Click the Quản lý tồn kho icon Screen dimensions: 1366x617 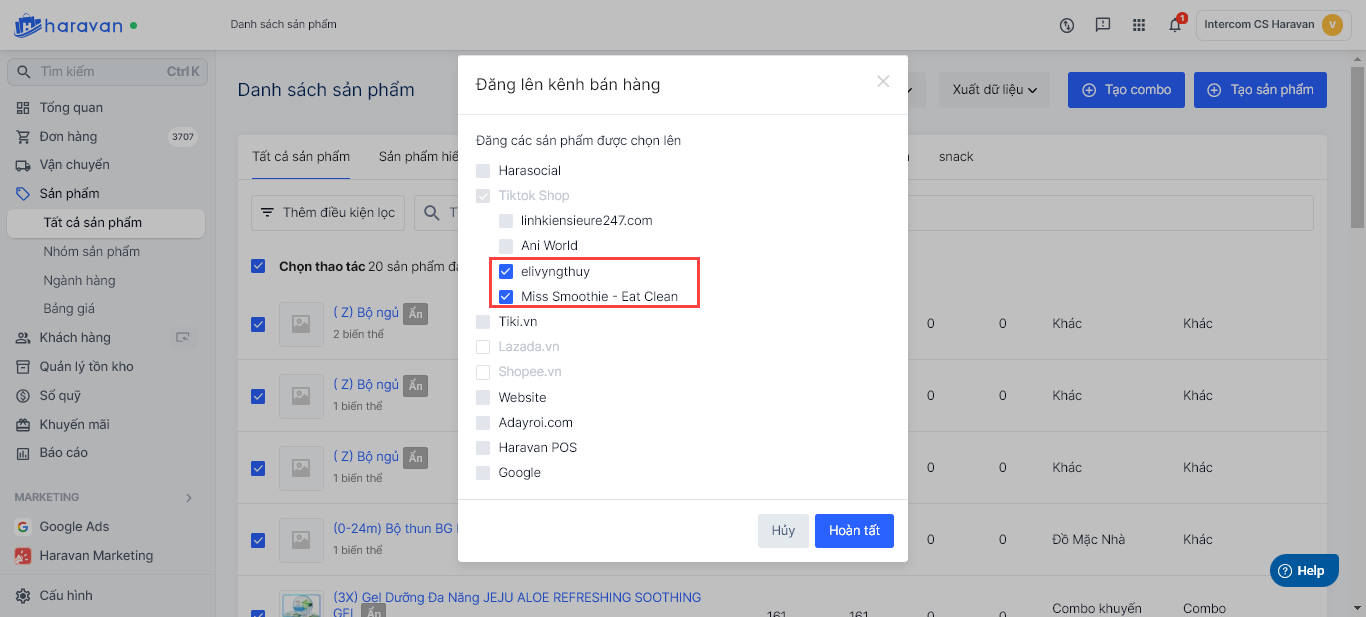pos(22,367)
